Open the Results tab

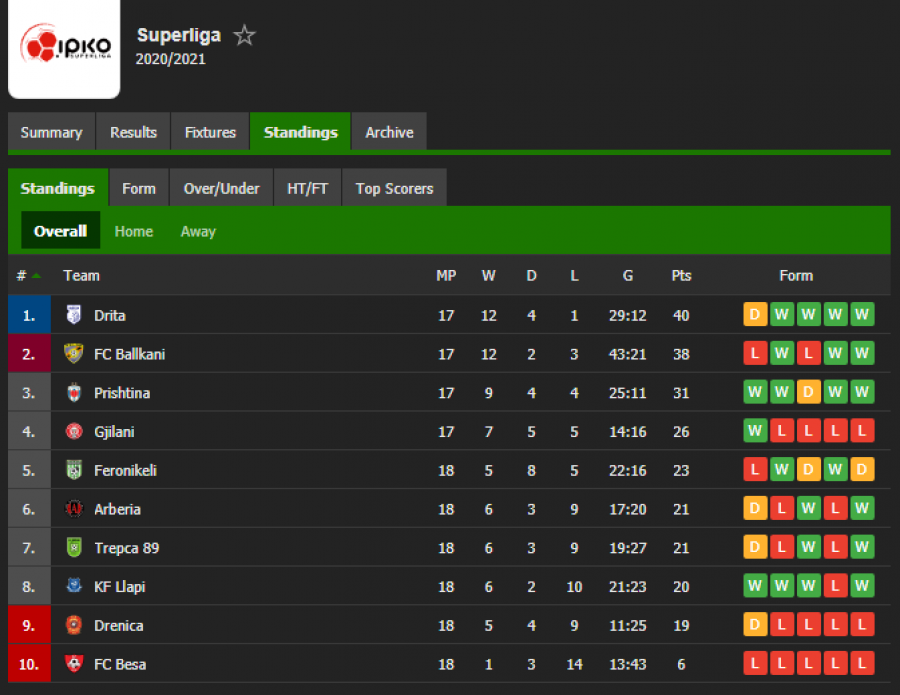pyautogui.click(x=133, y=132)
